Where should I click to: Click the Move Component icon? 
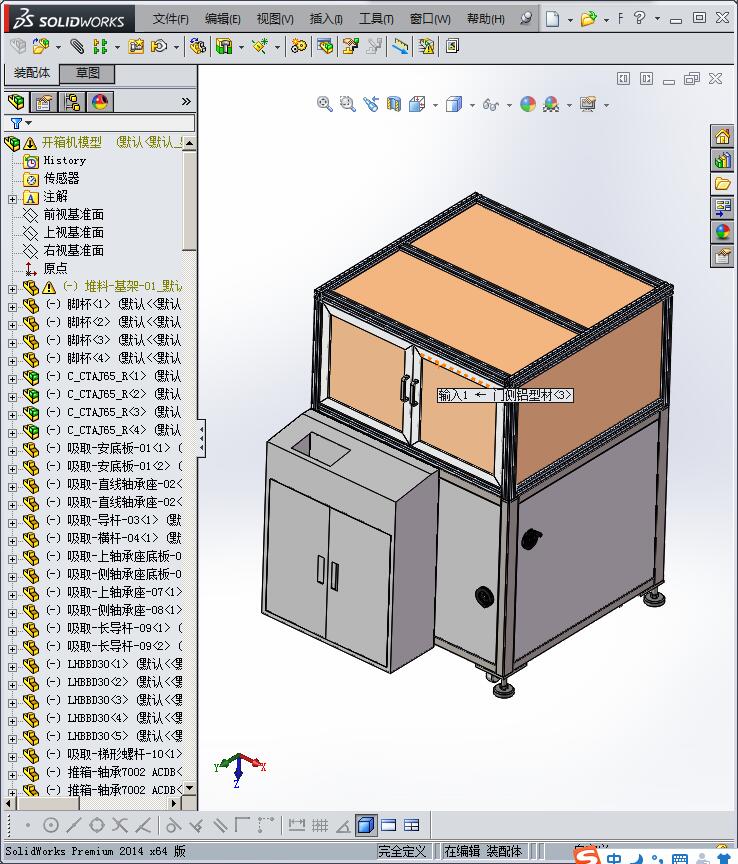tap(159, 46)
